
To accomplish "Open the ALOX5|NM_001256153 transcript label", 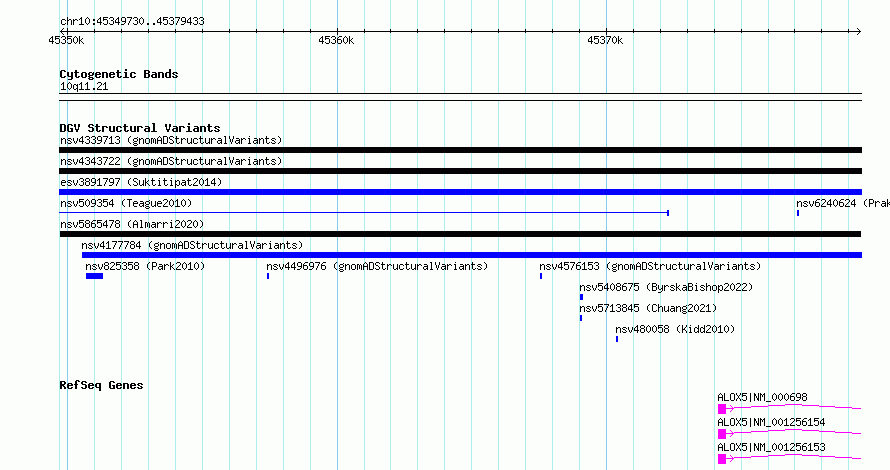I will pyautogui.click(x=771, y=447).
